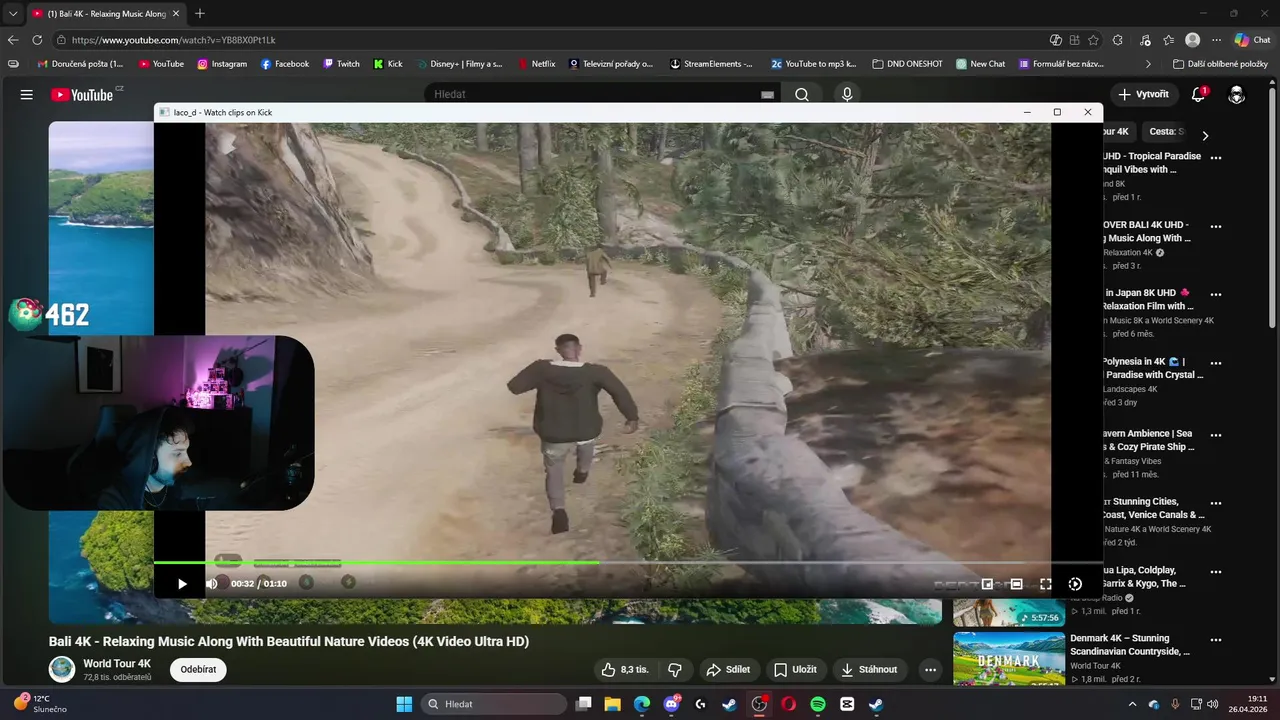This screenshot has height=720, width=1280.
Task: Save the video with Uložit
Action: click(795, 669)
